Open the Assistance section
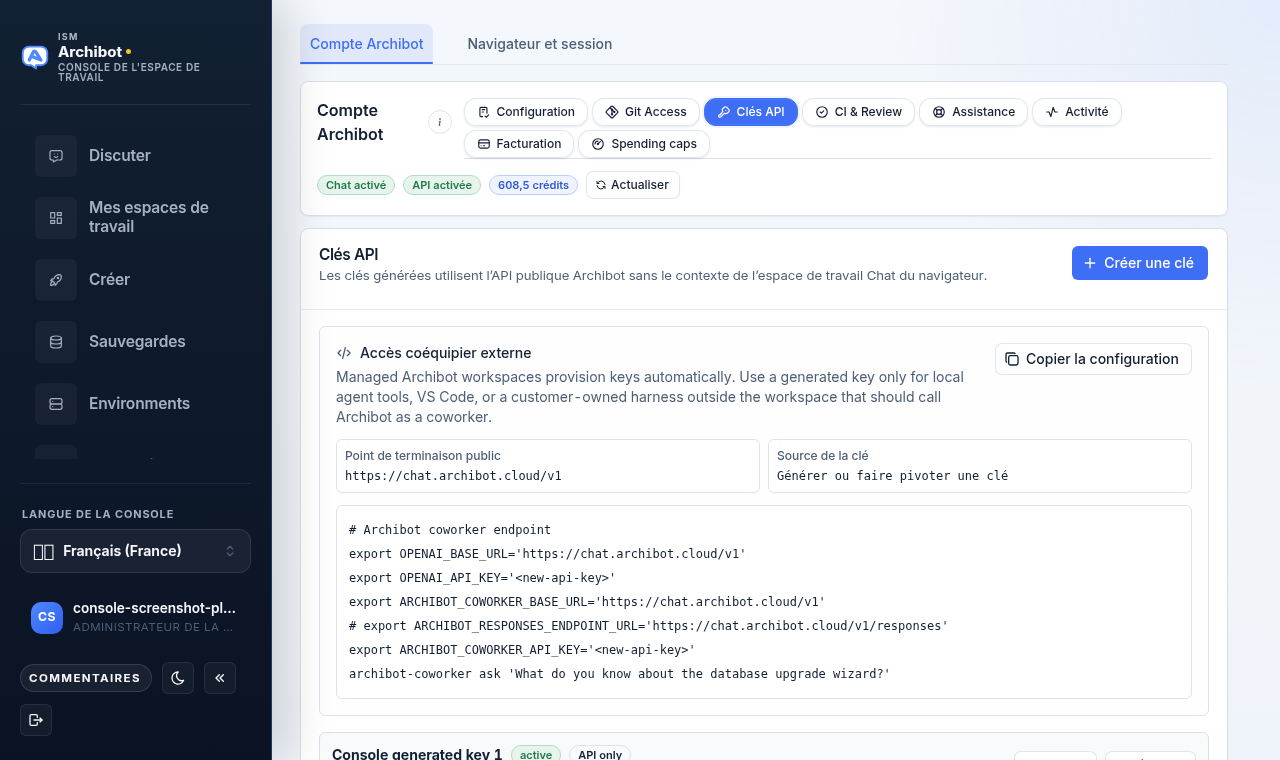The width and height of the screenshot is (1280, 760). click(x=974, y=112)
